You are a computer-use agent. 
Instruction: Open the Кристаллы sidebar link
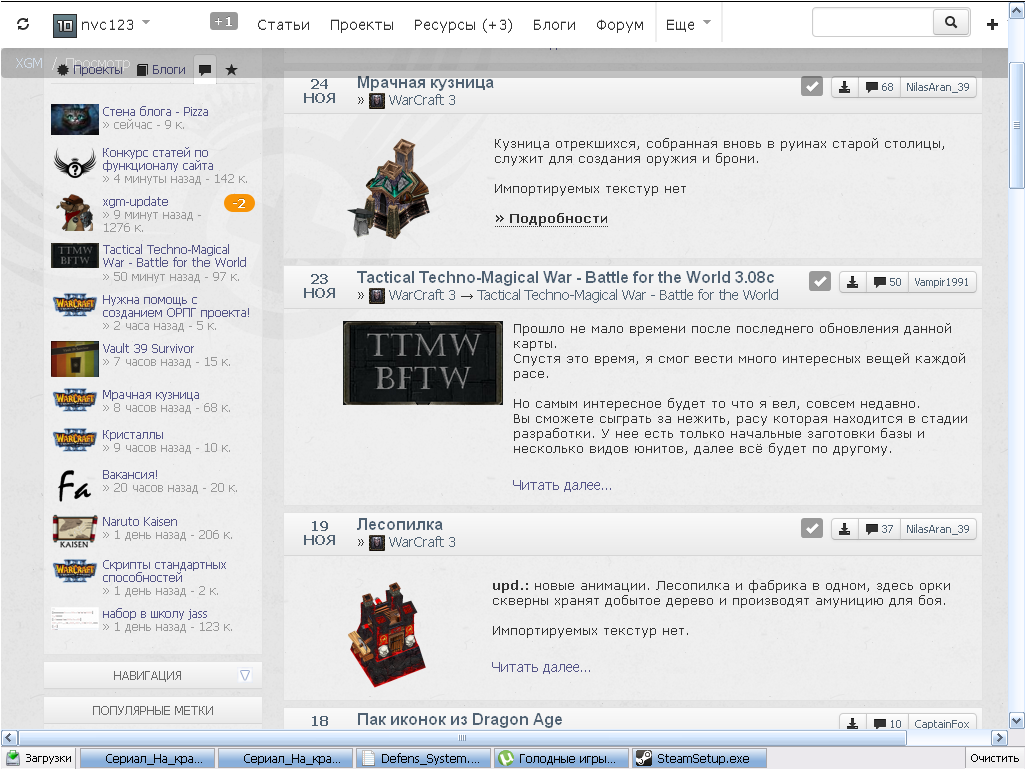133,434
